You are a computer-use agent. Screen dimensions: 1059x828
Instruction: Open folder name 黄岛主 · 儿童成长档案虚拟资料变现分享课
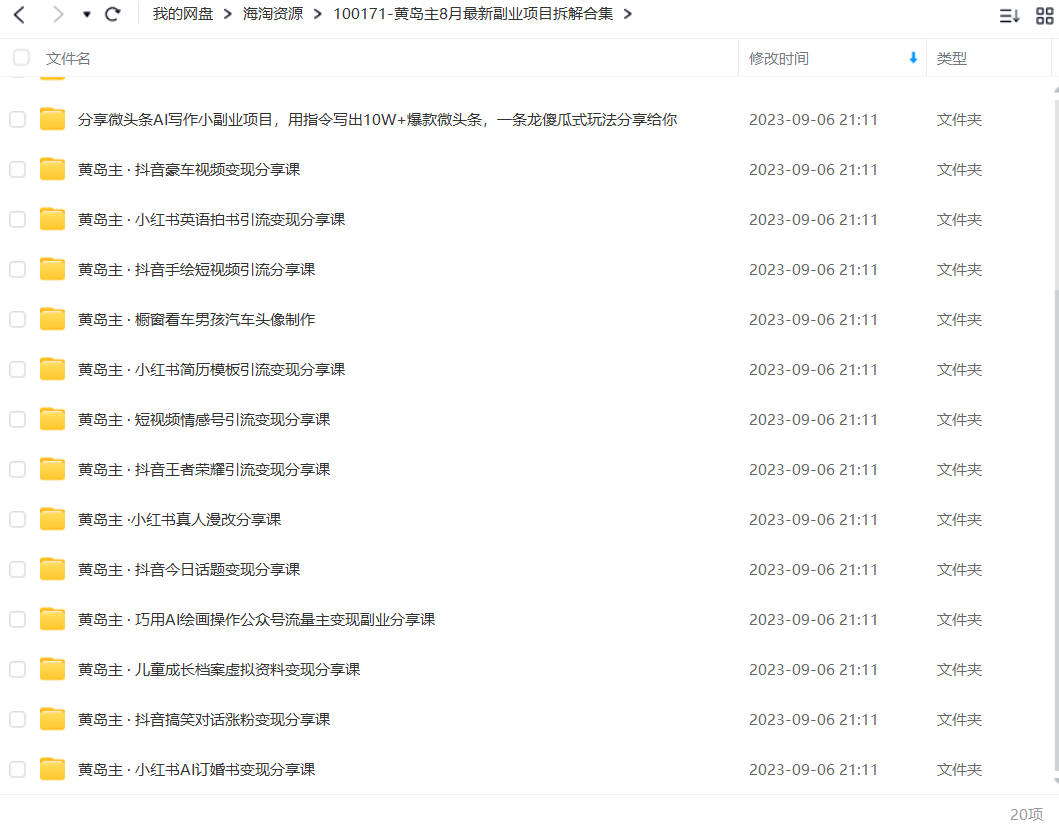(x=219, y=669)
